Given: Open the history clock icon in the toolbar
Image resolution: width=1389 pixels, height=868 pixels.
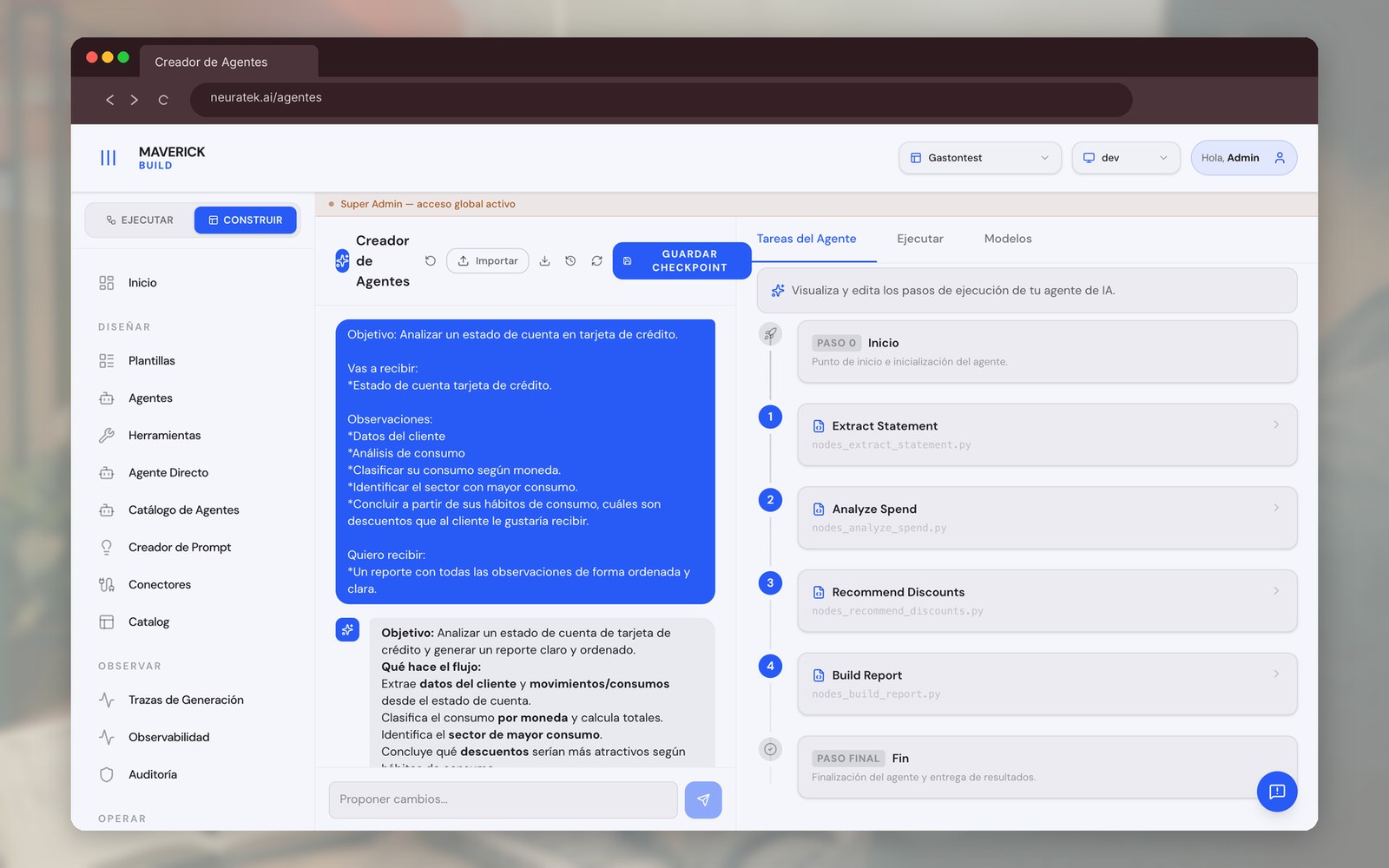Looking at the screenshot, I should (570, 260).
